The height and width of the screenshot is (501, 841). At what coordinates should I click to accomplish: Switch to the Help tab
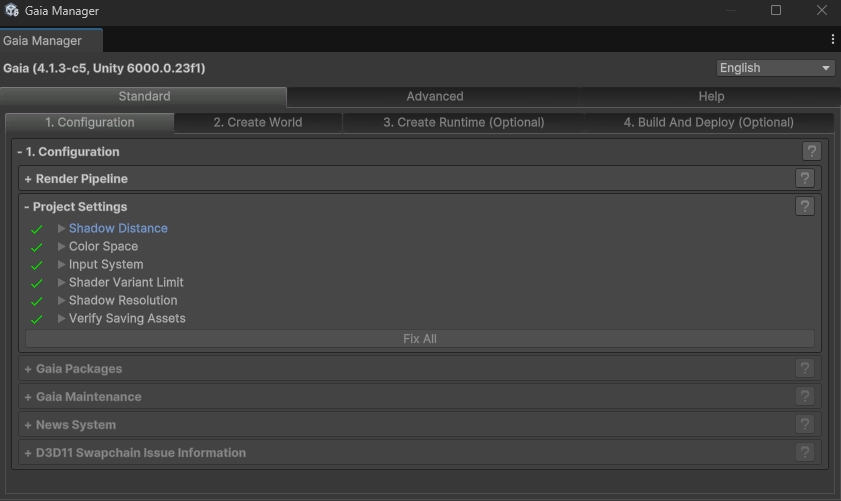(711, 97)
